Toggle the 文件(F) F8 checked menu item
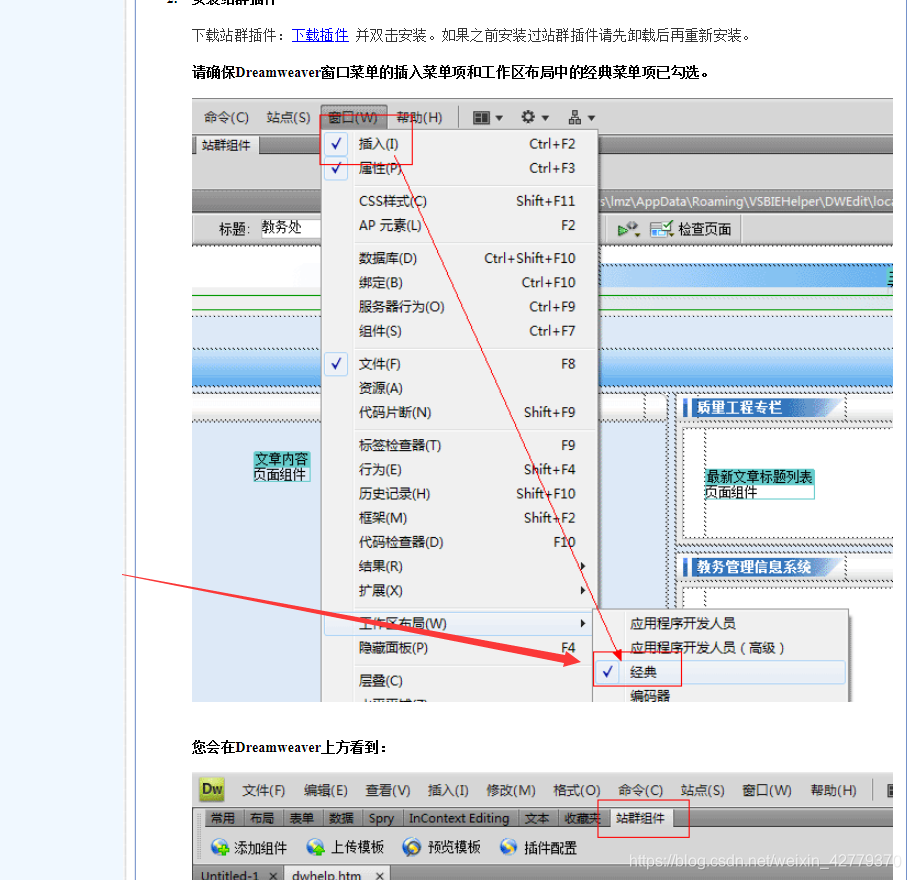 461,364
